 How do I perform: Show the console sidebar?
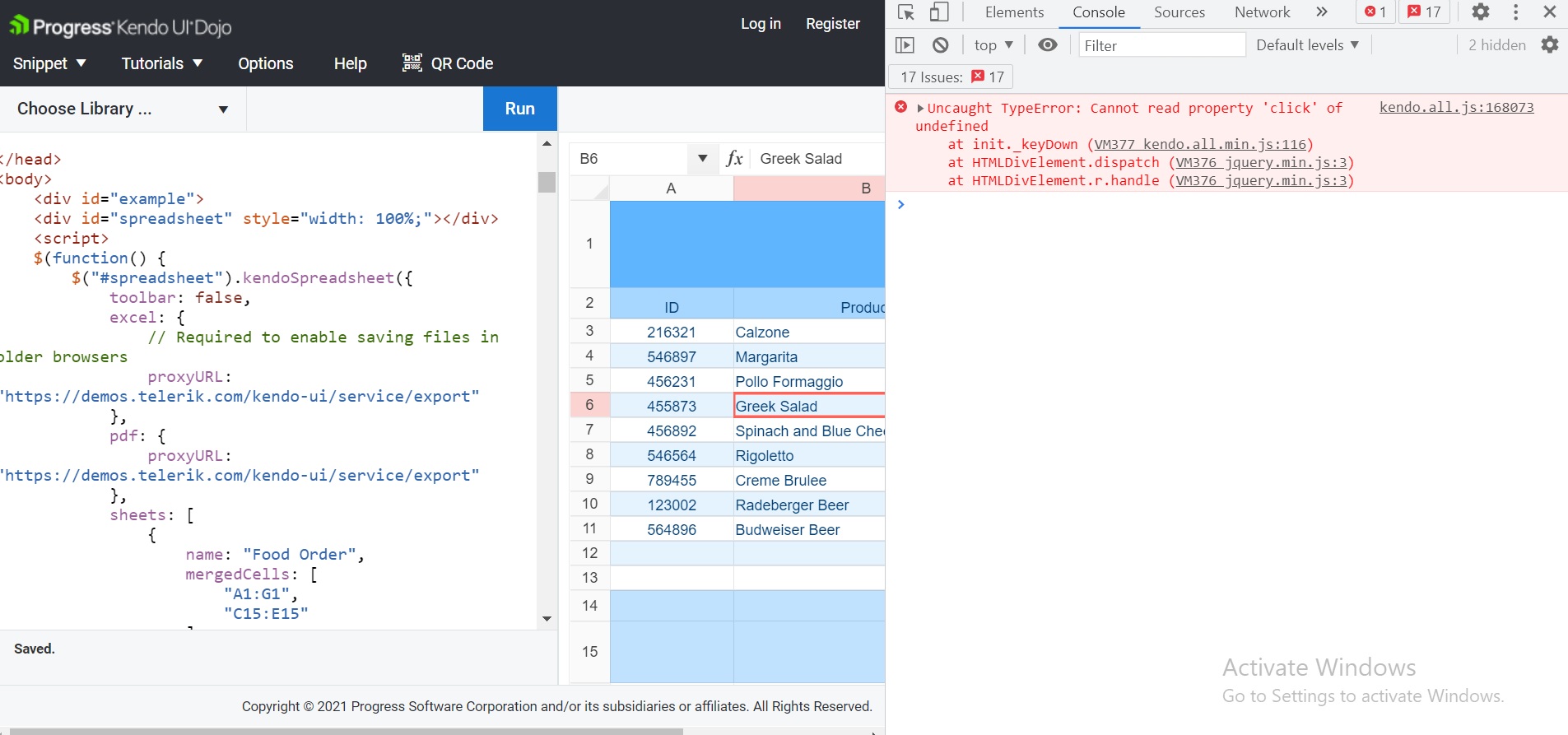click(x=905, y=45)
